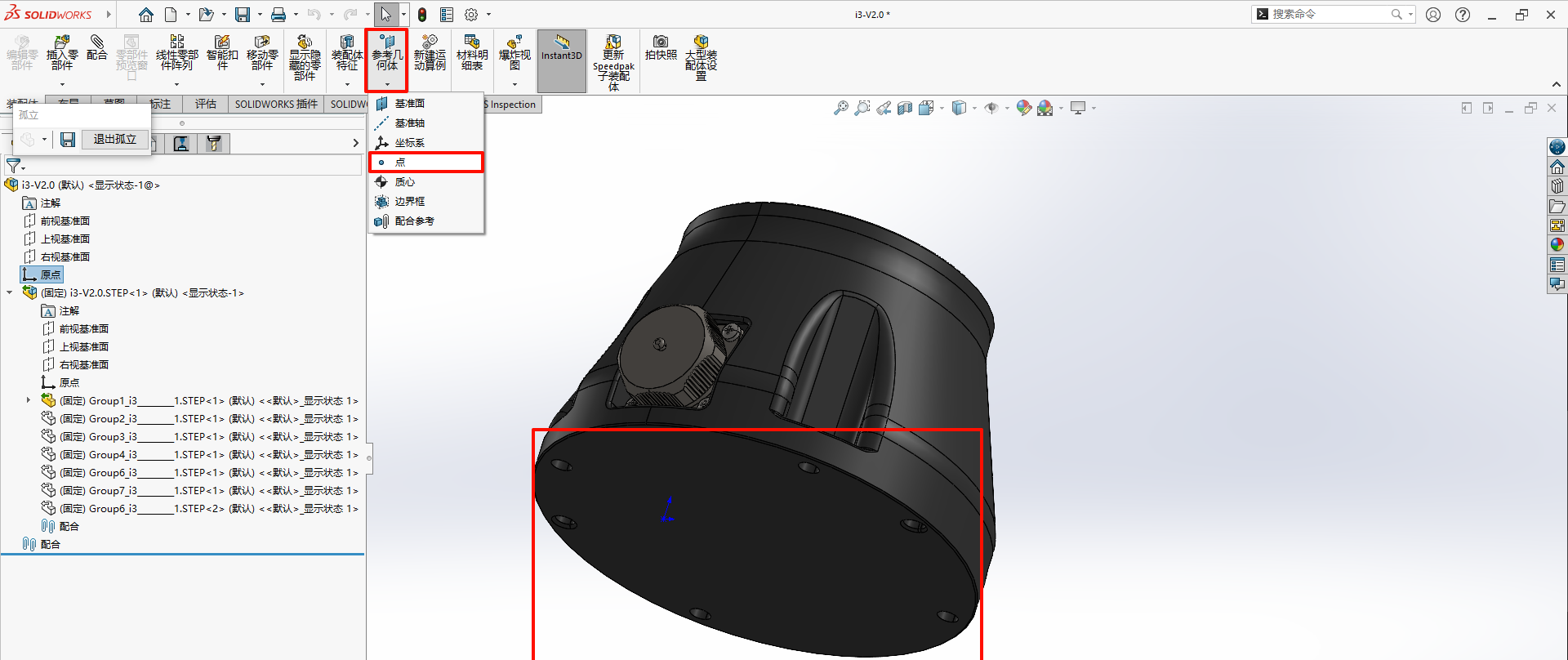Expand the SOLIDWORKS logo menu arrow
The height and width of the screenshot is (660, 1568).
point(108,15)
